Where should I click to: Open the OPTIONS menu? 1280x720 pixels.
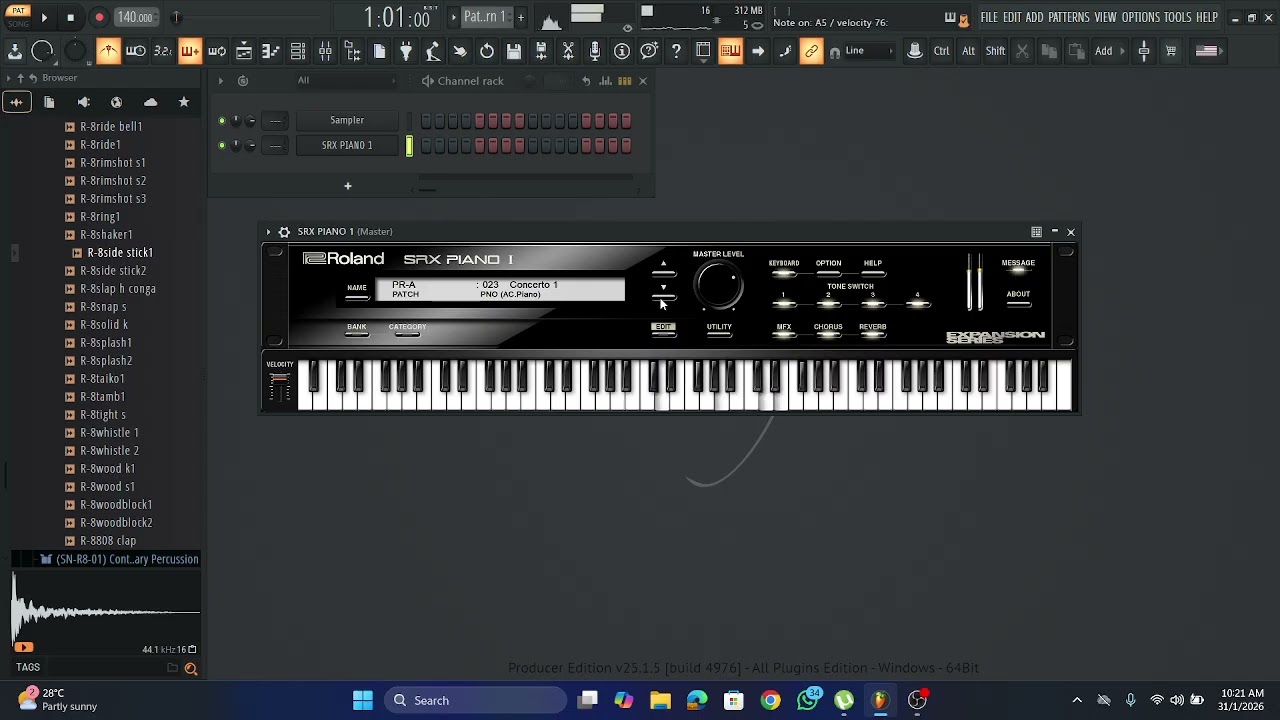[1141, 17]
